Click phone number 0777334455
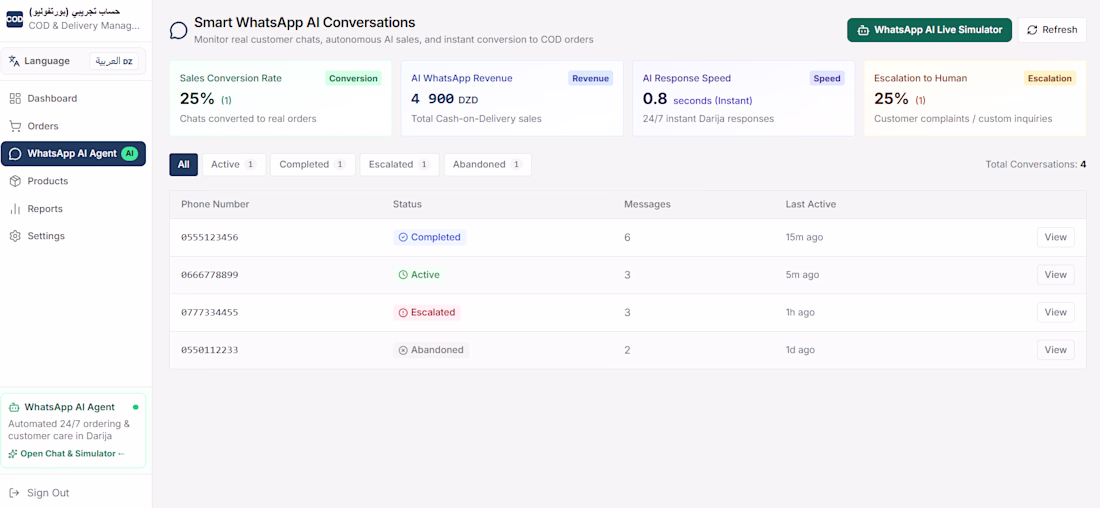1100x508 pixels. (210, 312)
